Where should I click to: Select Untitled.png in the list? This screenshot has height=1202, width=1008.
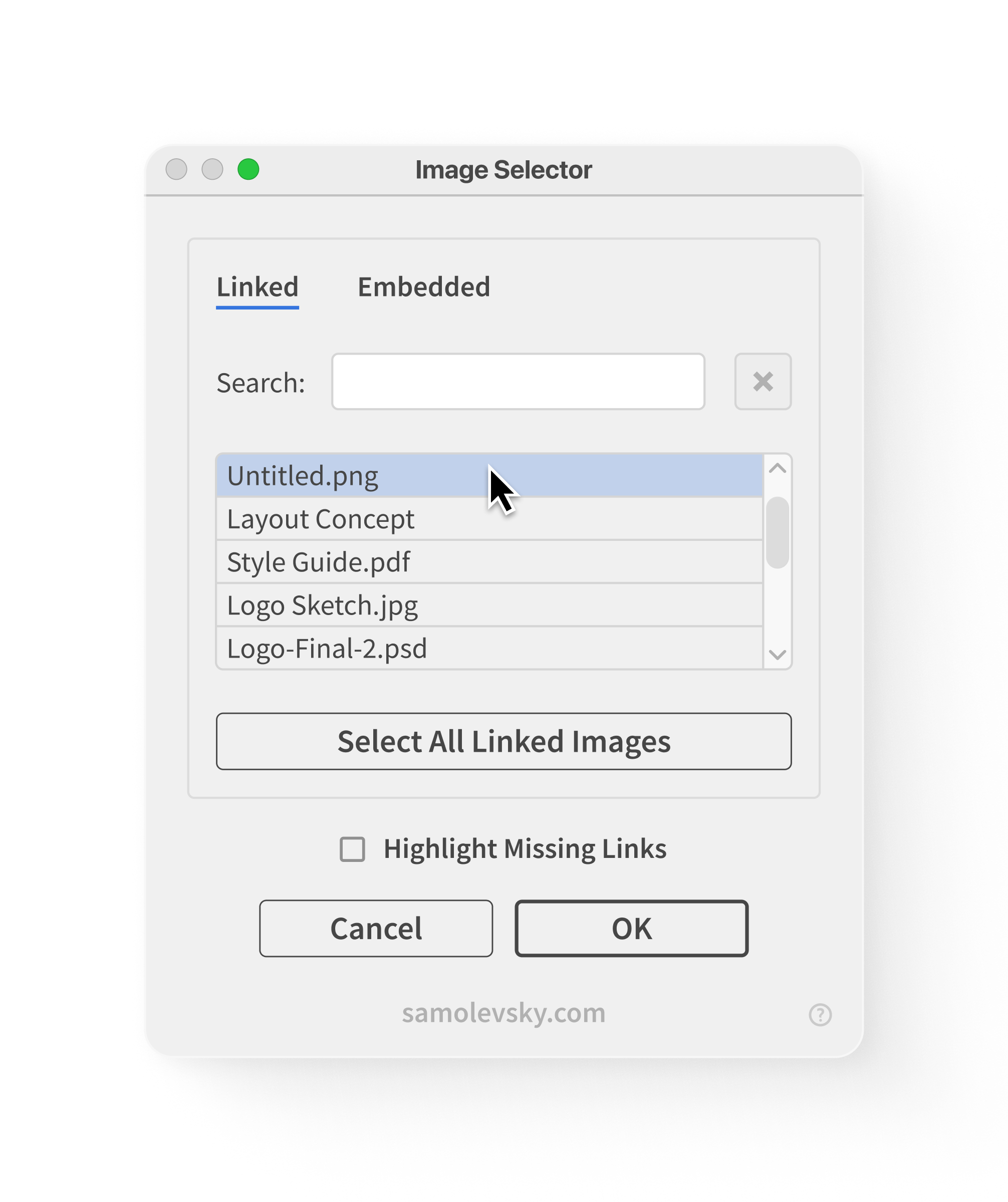click(x=489, y=475)
